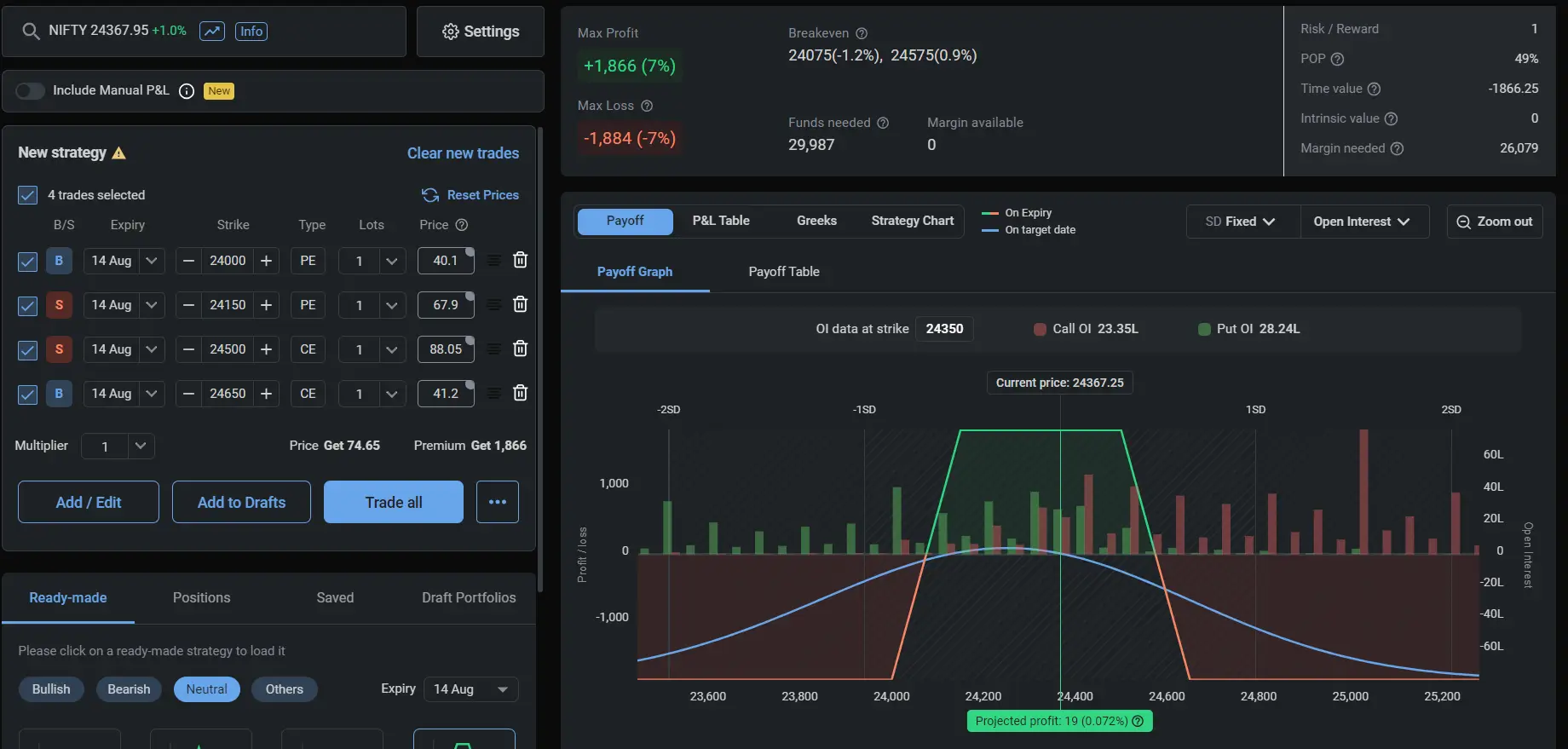Click the Reset Prices refresh icon
Screen dimensions: 1568x749
[430, 195]
